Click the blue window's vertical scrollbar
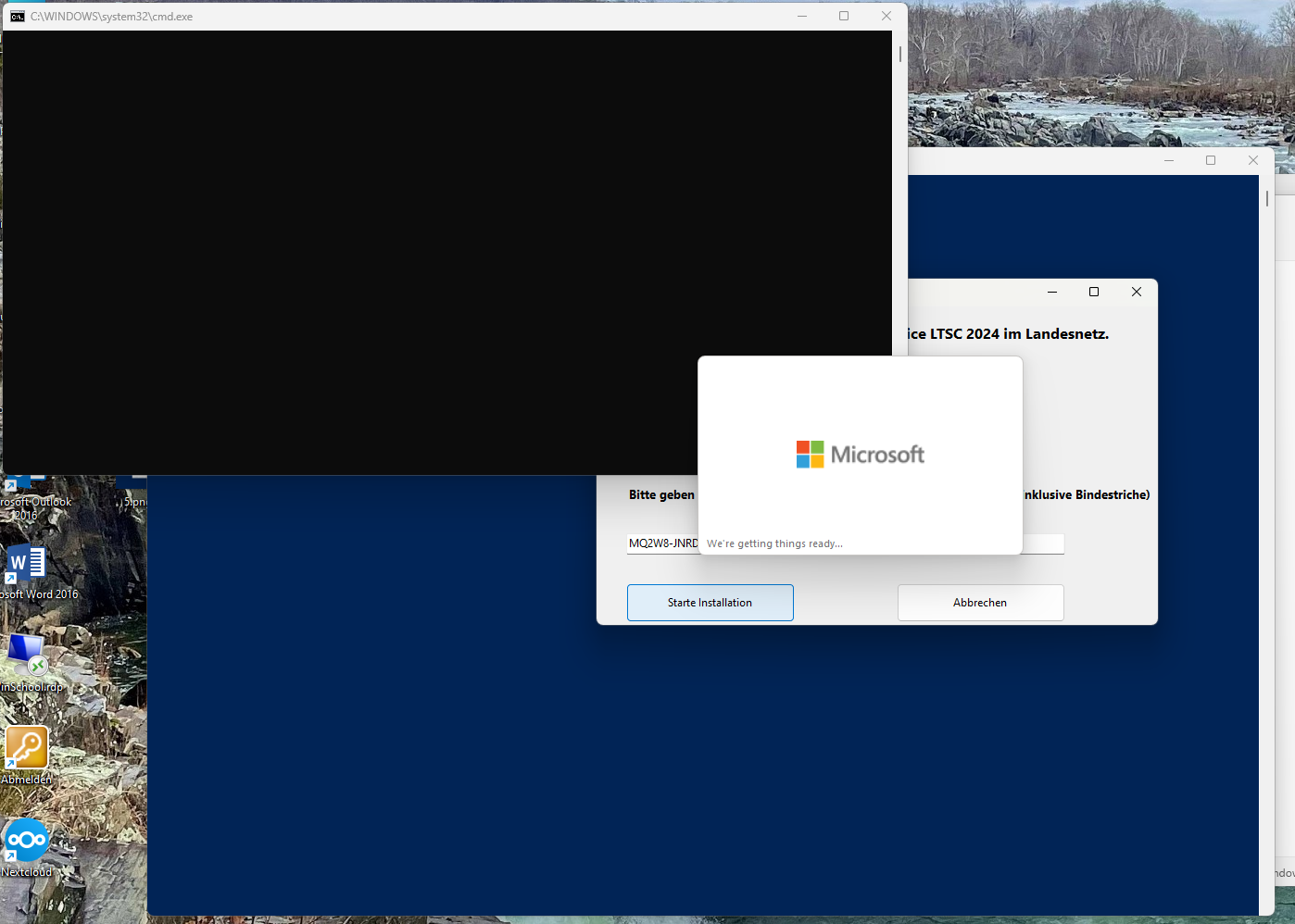This screenshot has height=924, width=1295. [x=1267, y=545]
